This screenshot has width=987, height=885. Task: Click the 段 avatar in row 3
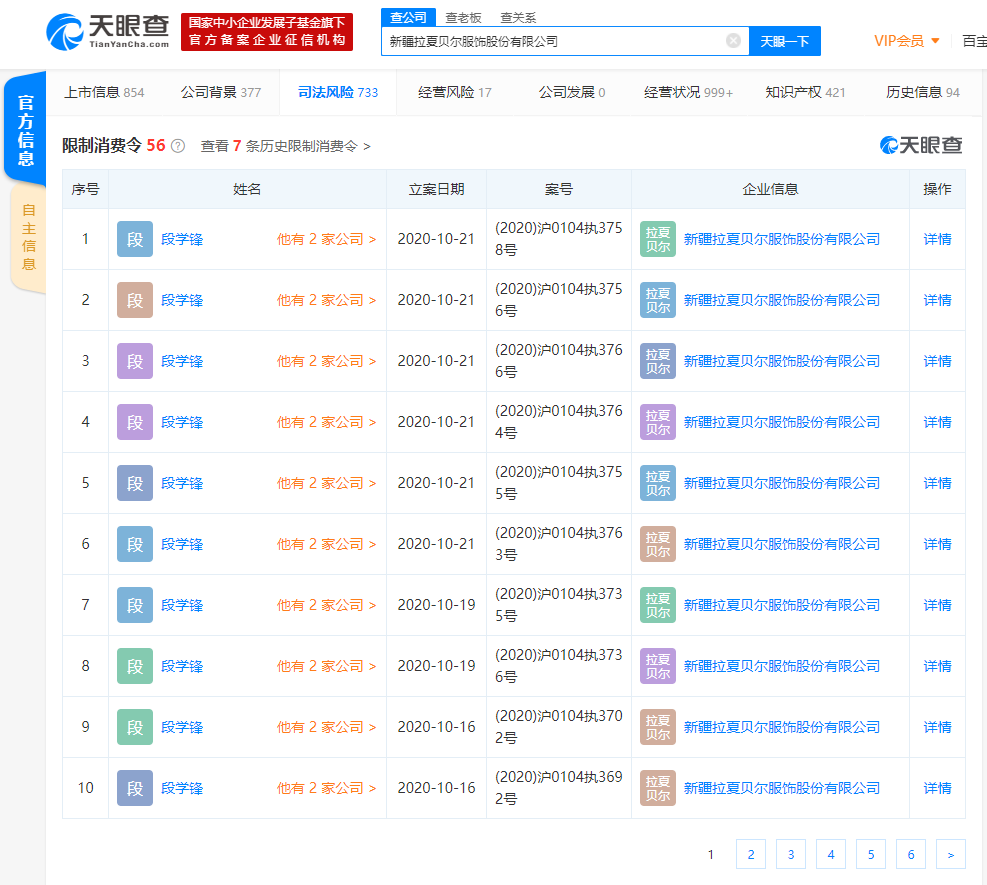click(x=135, y=361)
